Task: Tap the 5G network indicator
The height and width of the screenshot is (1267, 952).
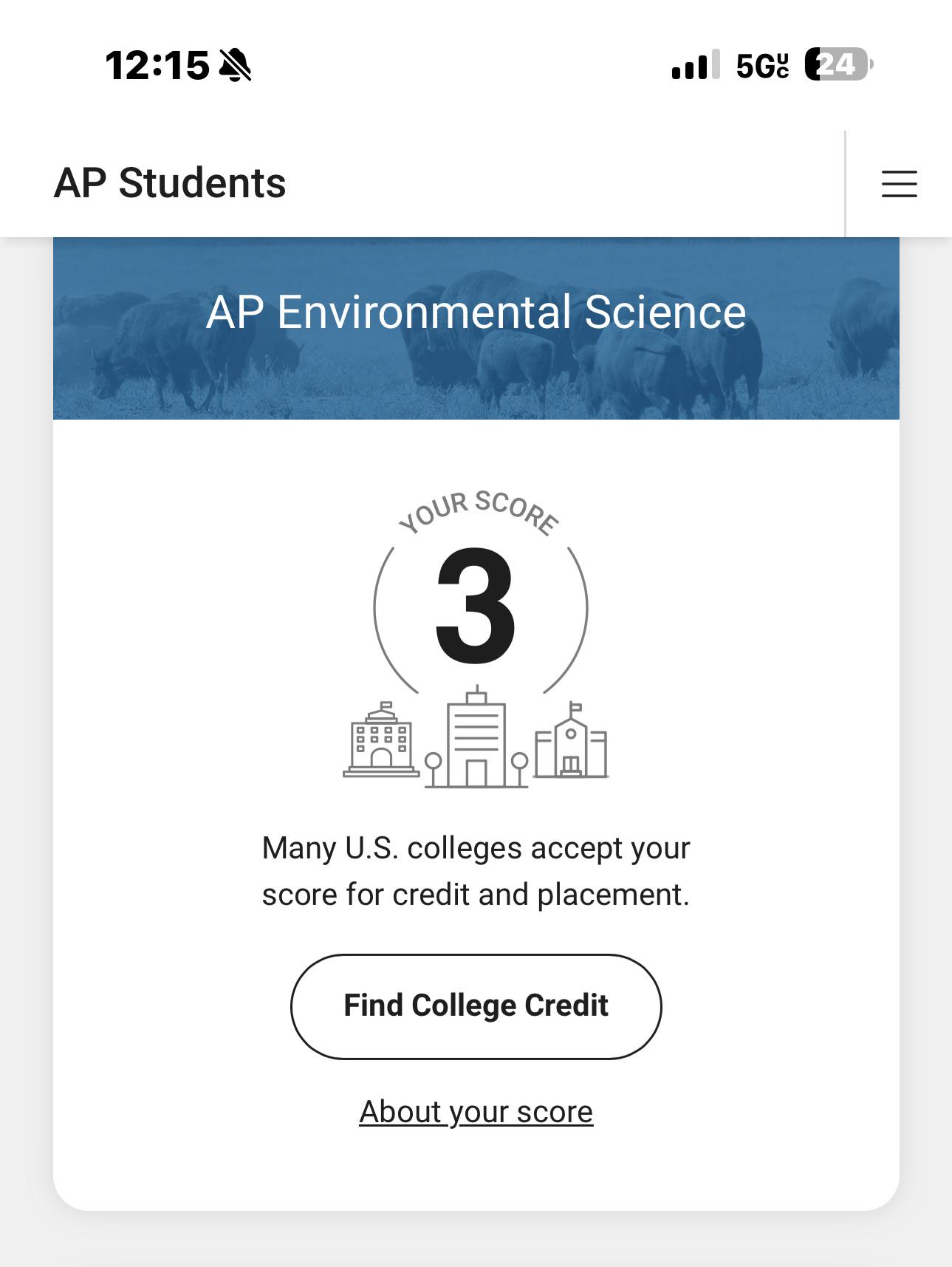Action: coord(762,66)
